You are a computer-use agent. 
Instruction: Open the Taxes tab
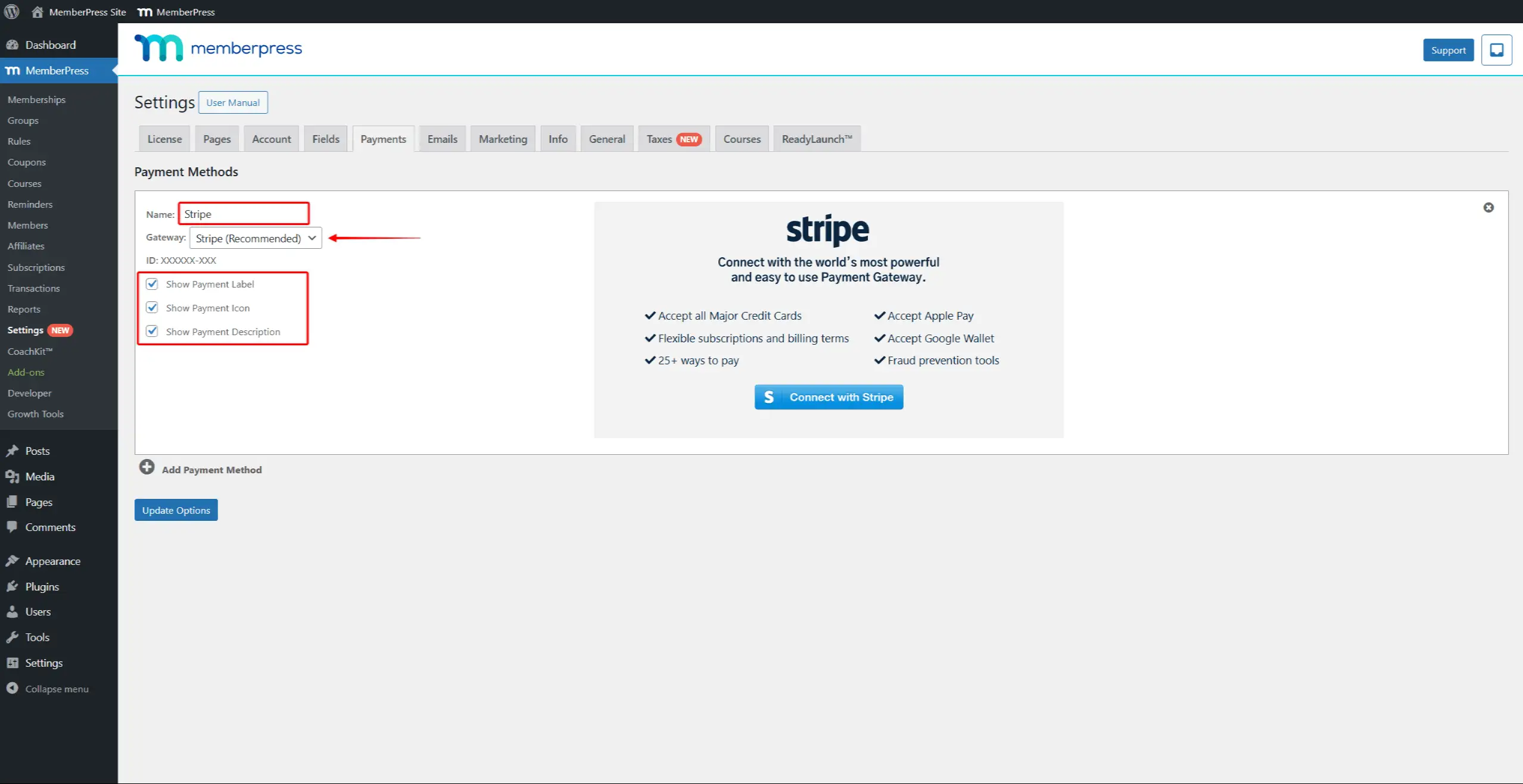[x=674, y=139]
